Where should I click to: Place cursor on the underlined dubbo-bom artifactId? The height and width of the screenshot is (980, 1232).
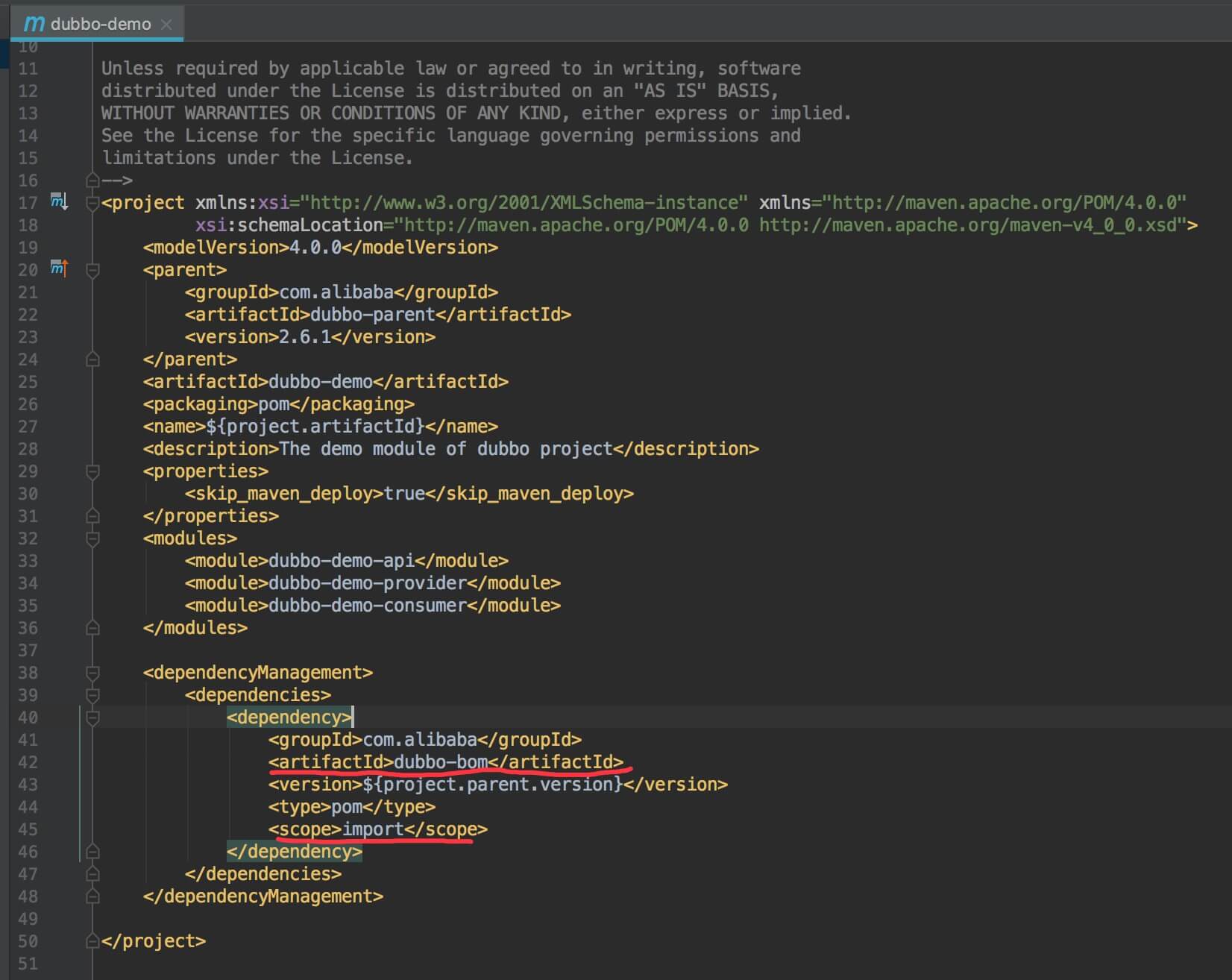pos(440,762)
